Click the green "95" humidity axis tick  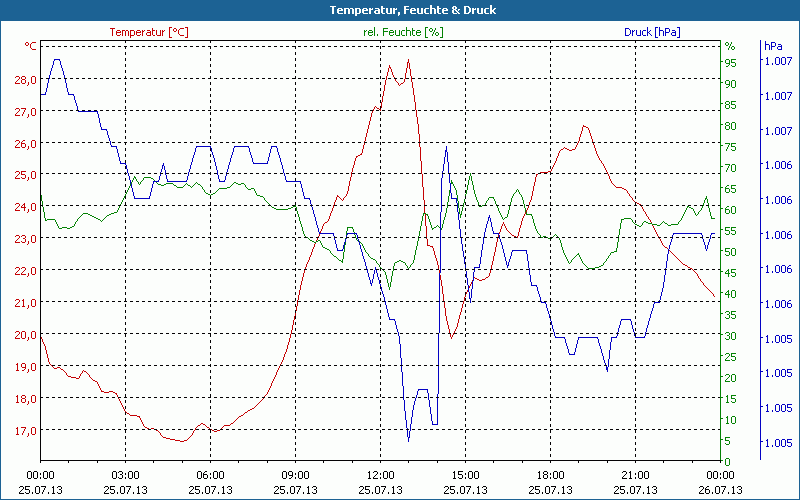(x=731, y=63)
